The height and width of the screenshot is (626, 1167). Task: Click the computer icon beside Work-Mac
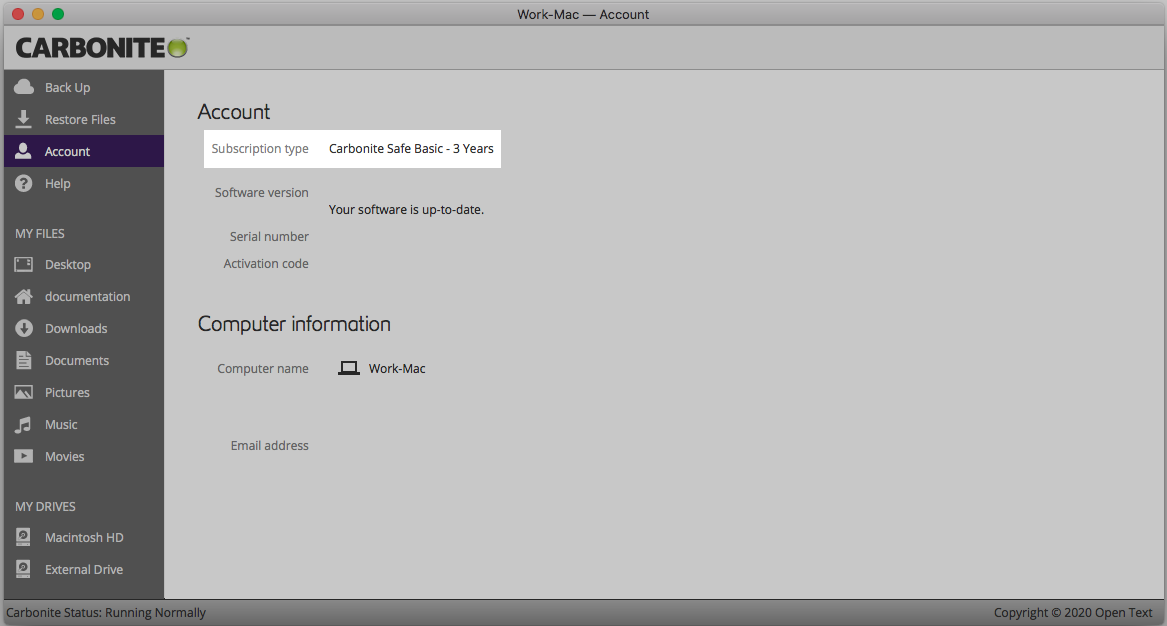pyautogui.click(x=348, y=367)
